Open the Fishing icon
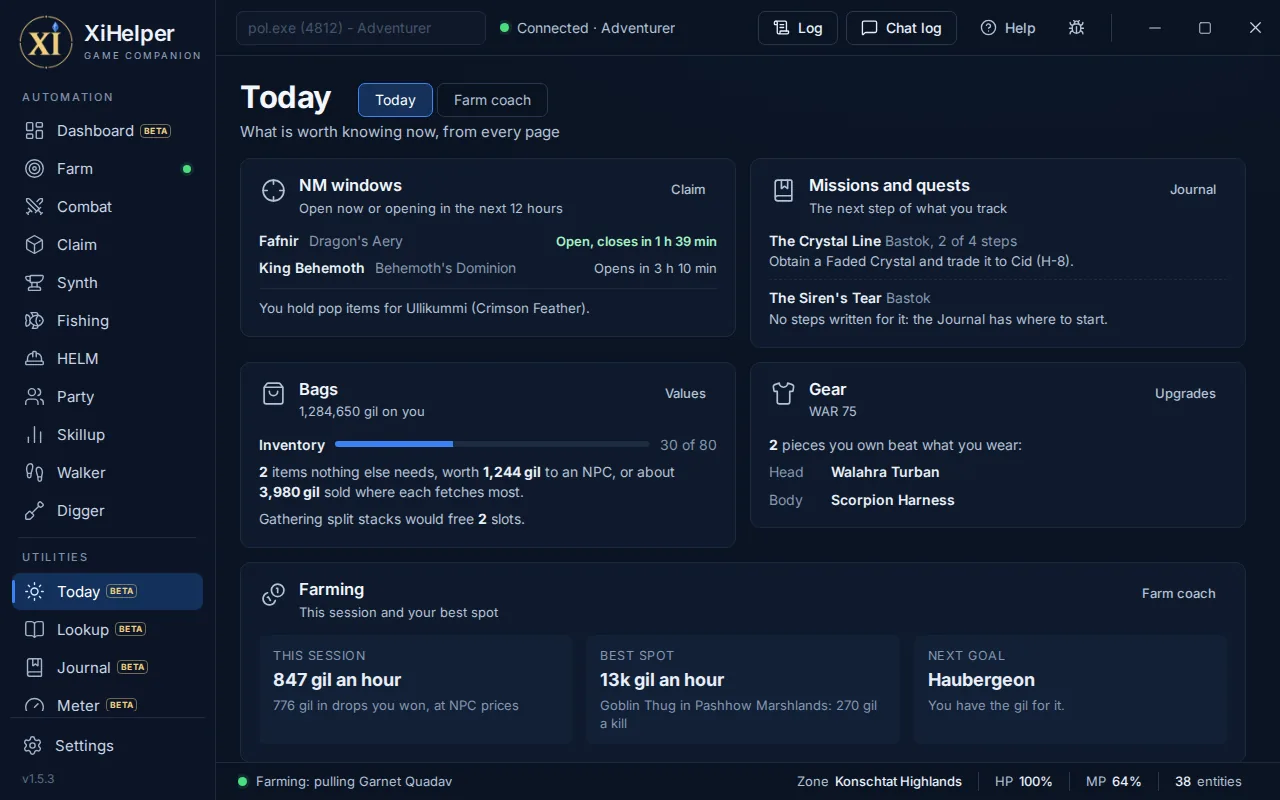 [35, 321]
